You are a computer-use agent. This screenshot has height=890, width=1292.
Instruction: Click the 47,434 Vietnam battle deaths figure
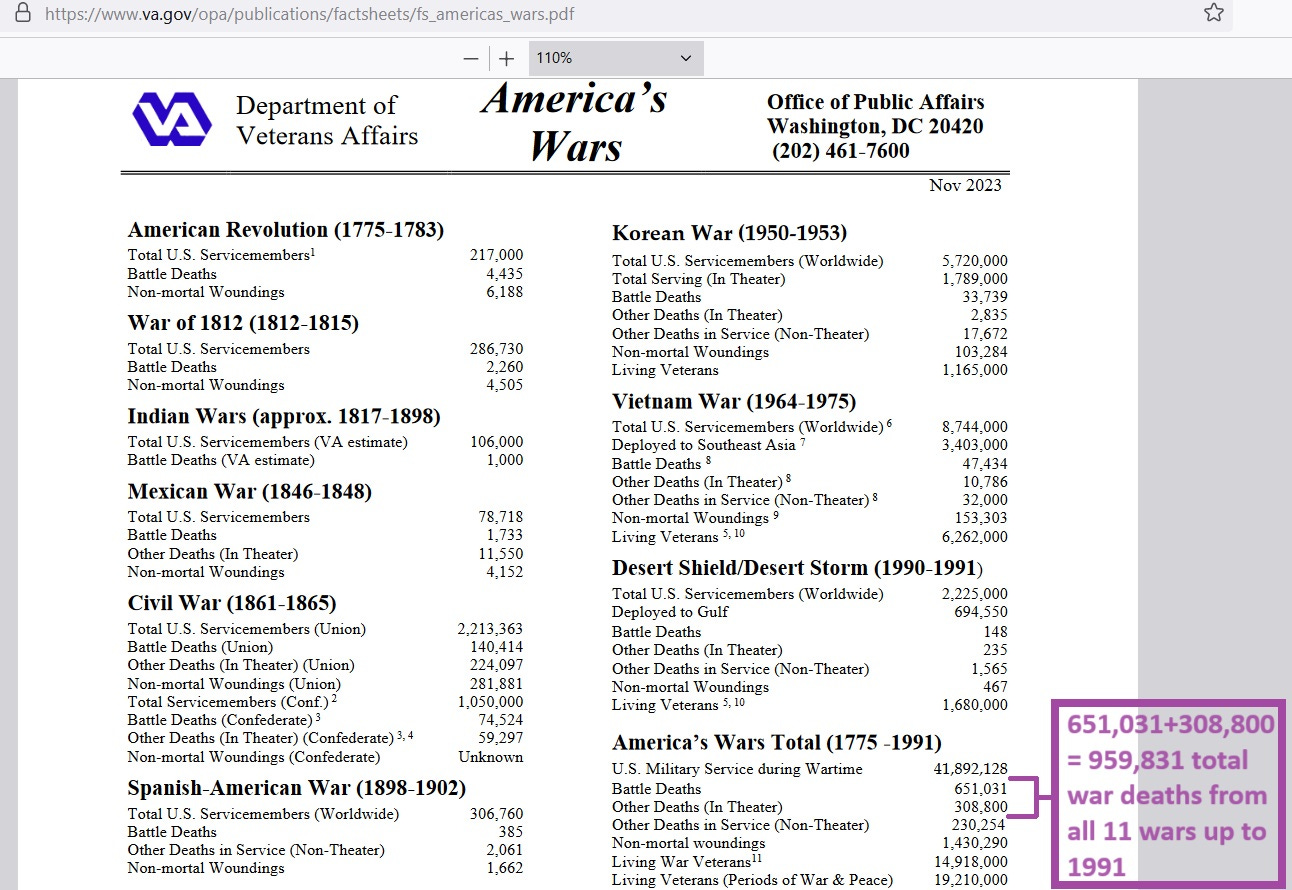985,464
